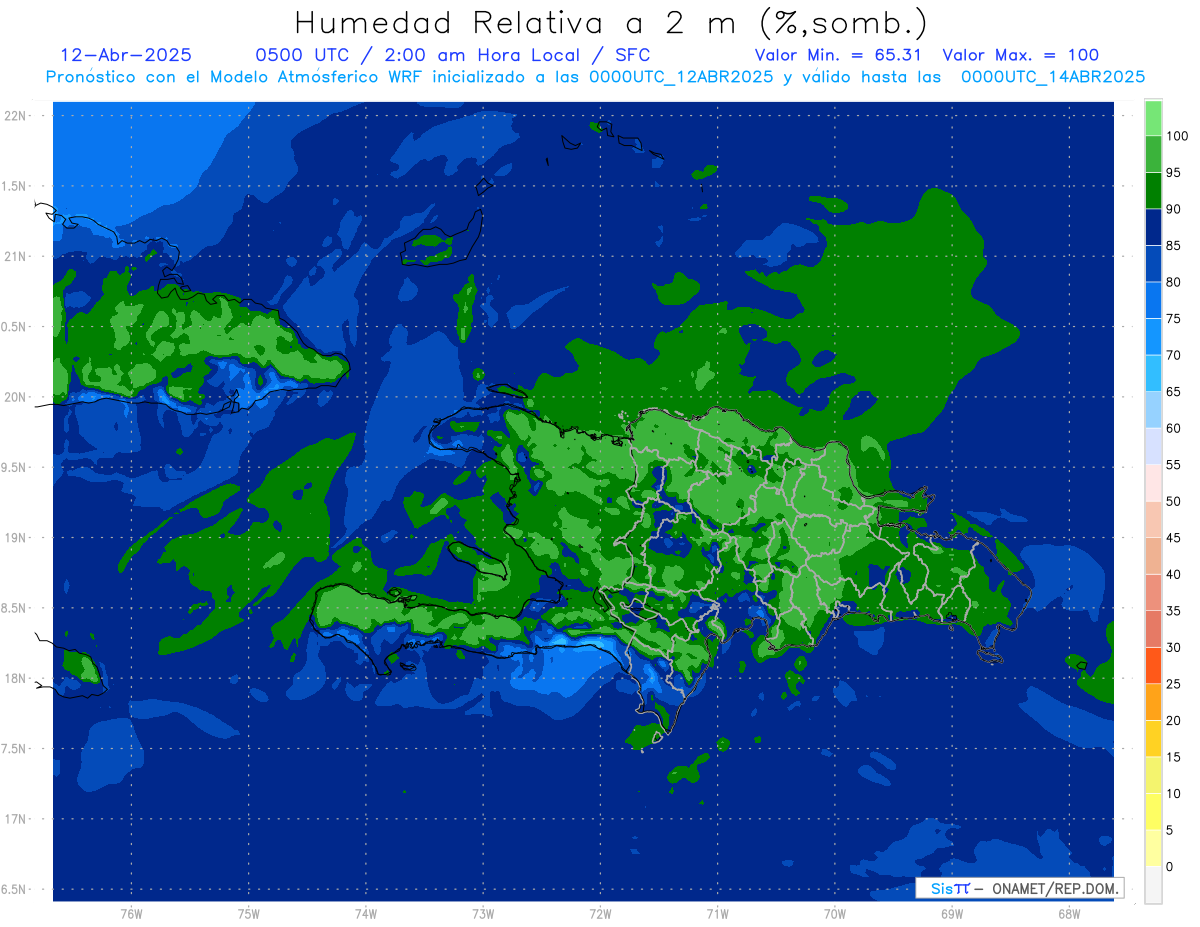Pick the blue swatch between 80 and 75
The width and height of the screenshot is (1200, 927).
(1153, 301)
